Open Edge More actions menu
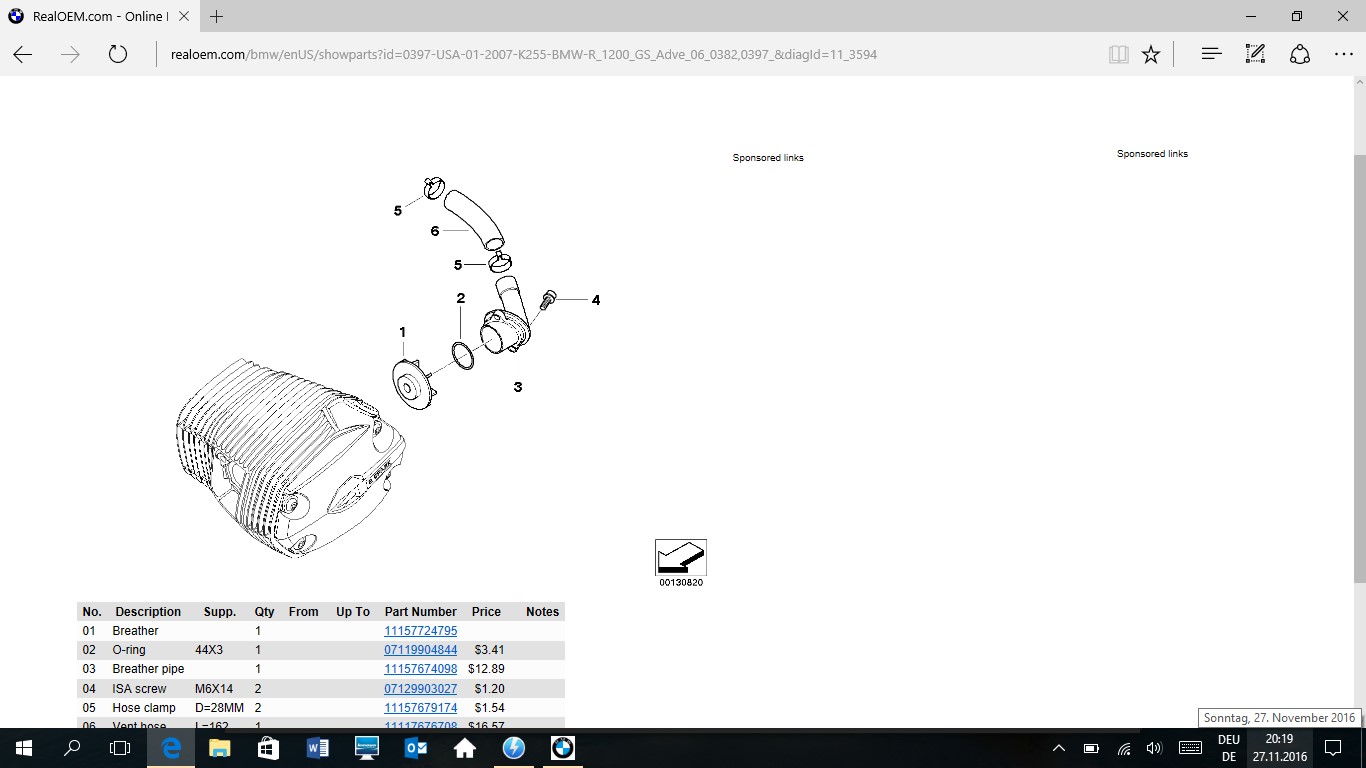This screenshot has height=768, width=1366. pos(1343,54)
